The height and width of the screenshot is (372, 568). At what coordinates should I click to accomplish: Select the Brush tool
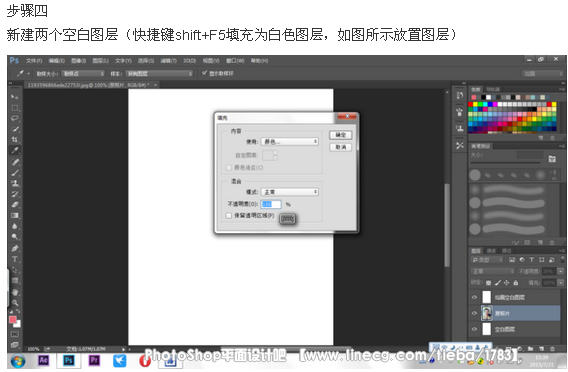[14, 172]
